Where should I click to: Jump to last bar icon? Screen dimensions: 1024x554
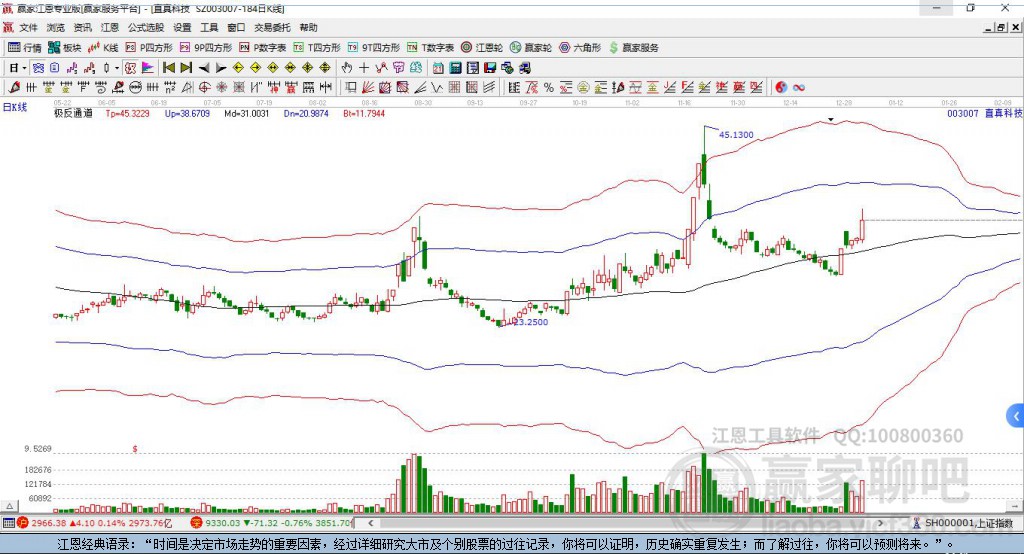click(186, 68)
